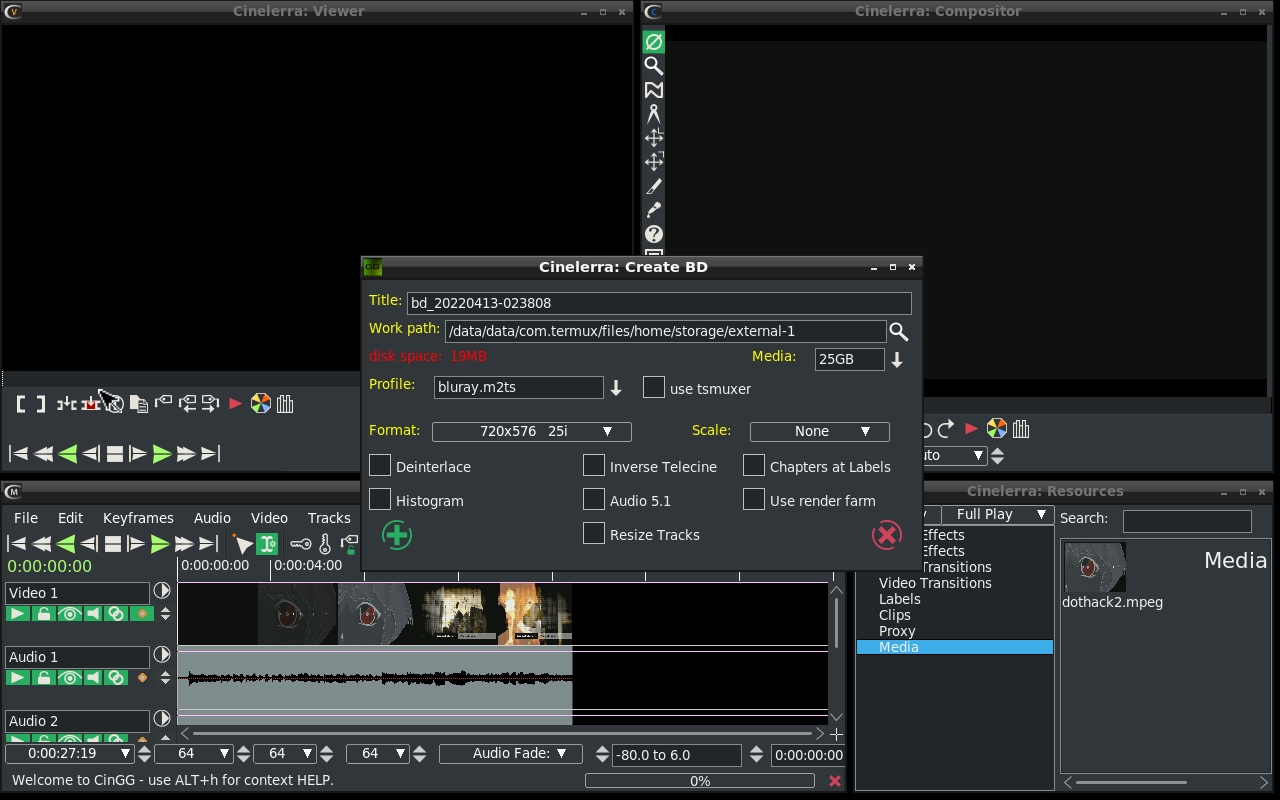Check the Chapters at Labels option
Image resolution: width=1280 pixels, height=800 pixels.
pyautogui.click(x=754, y=466)
